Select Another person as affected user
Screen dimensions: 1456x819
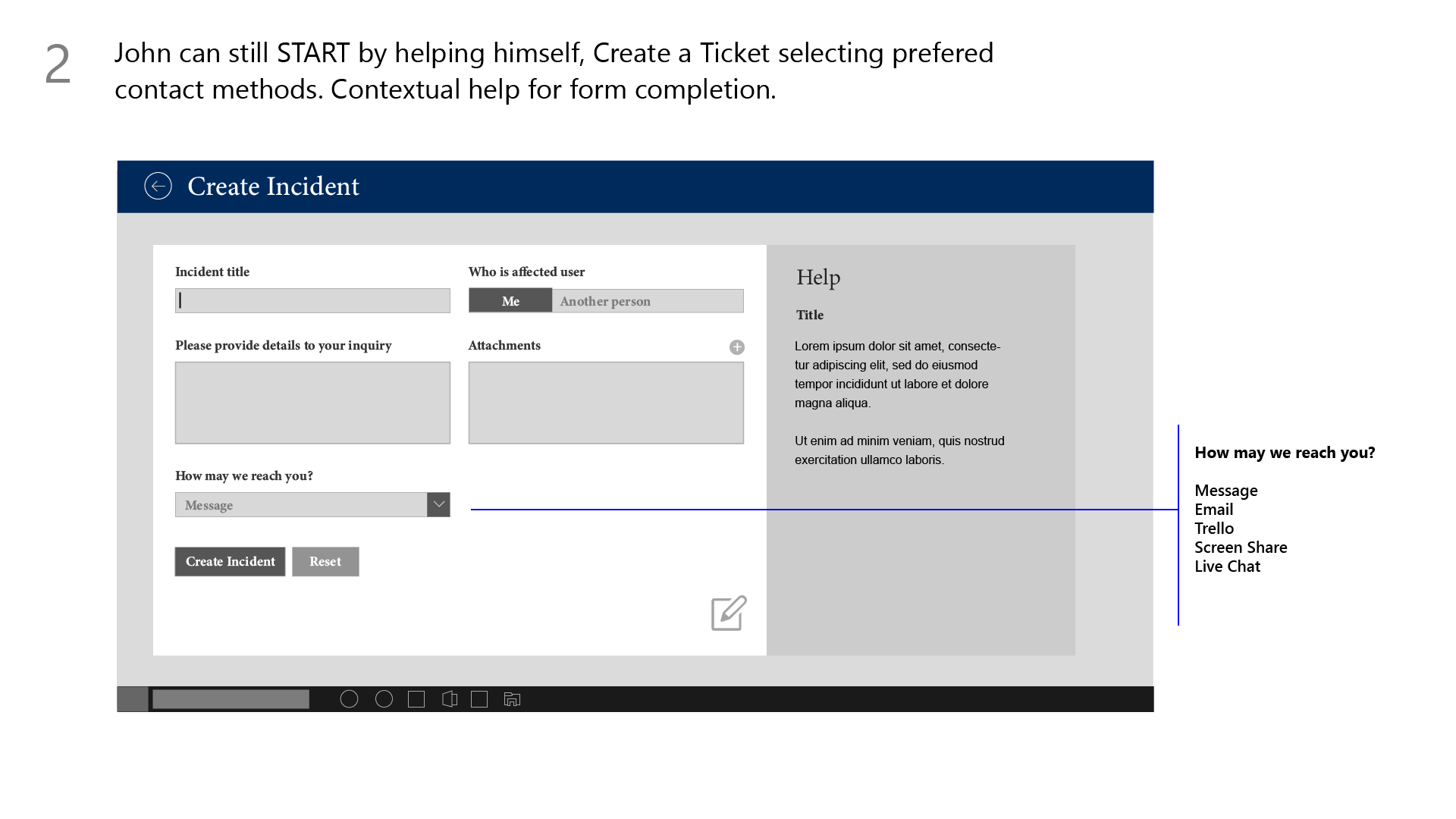tap(648, 301)
